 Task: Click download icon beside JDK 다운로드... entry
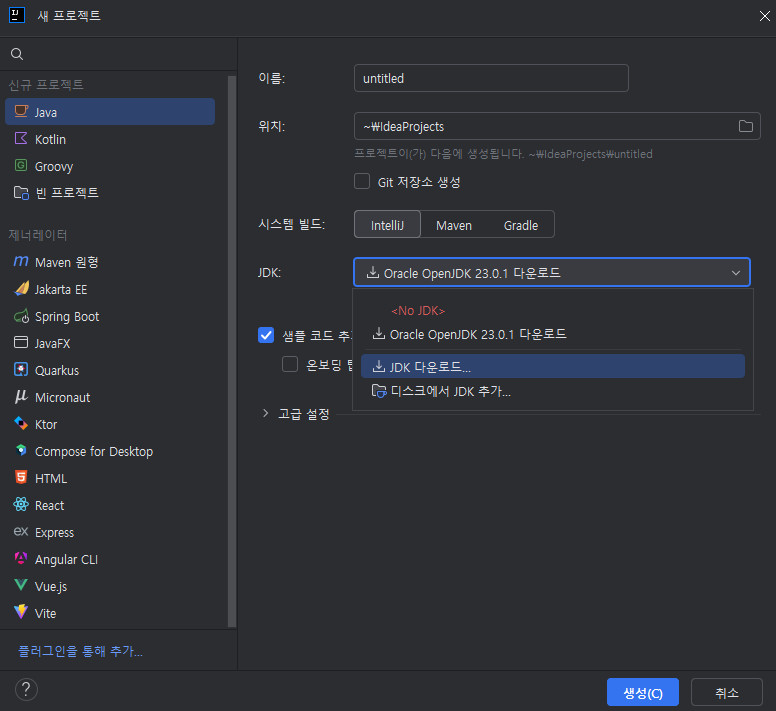(379, 367)
